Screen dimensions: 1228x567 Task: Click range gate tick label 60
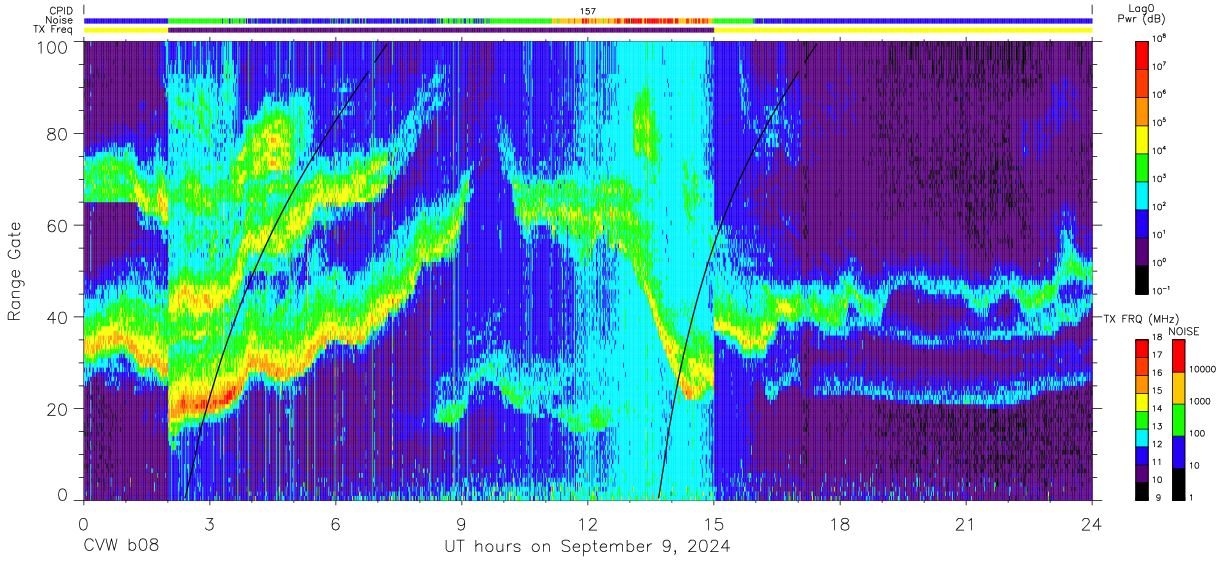59,225
